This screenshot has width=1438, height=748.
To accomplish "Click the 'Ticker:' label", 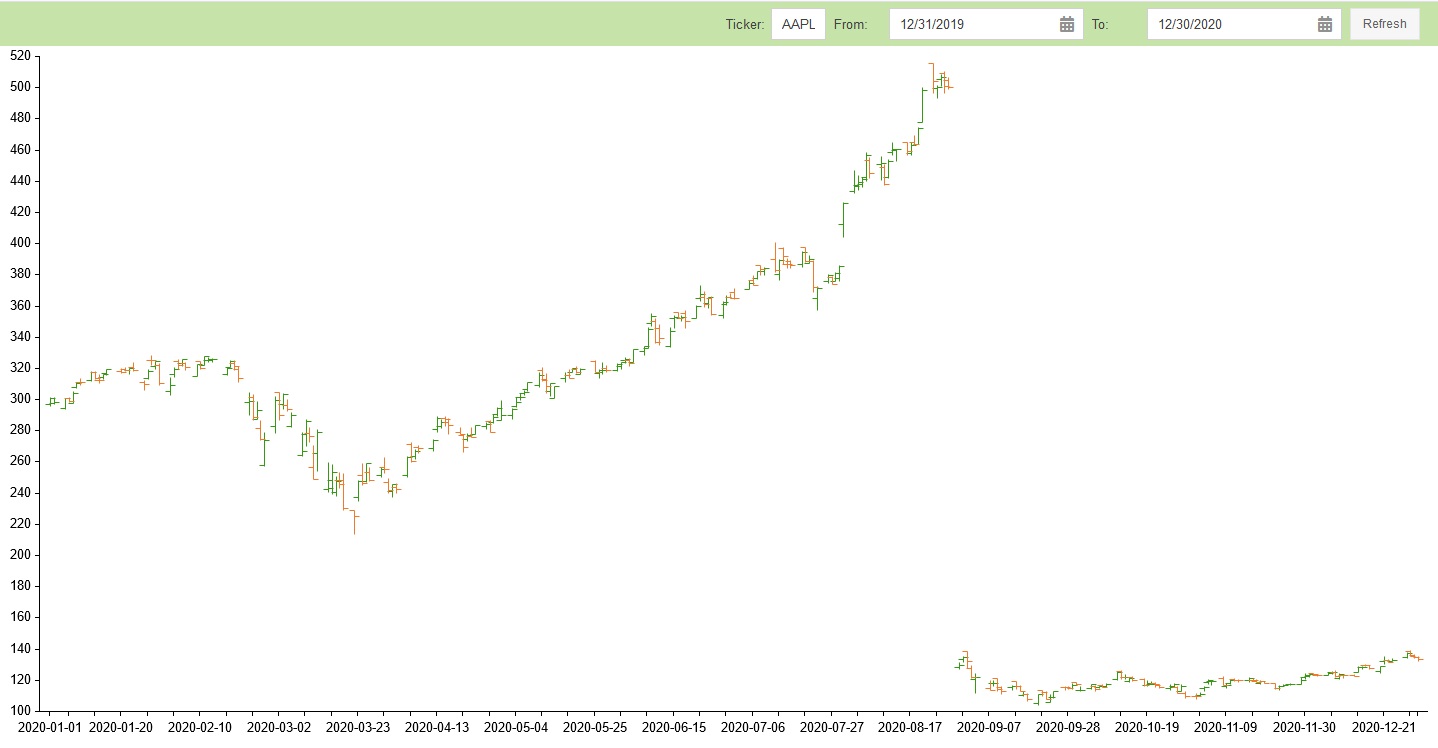I will tap(745, 24).
